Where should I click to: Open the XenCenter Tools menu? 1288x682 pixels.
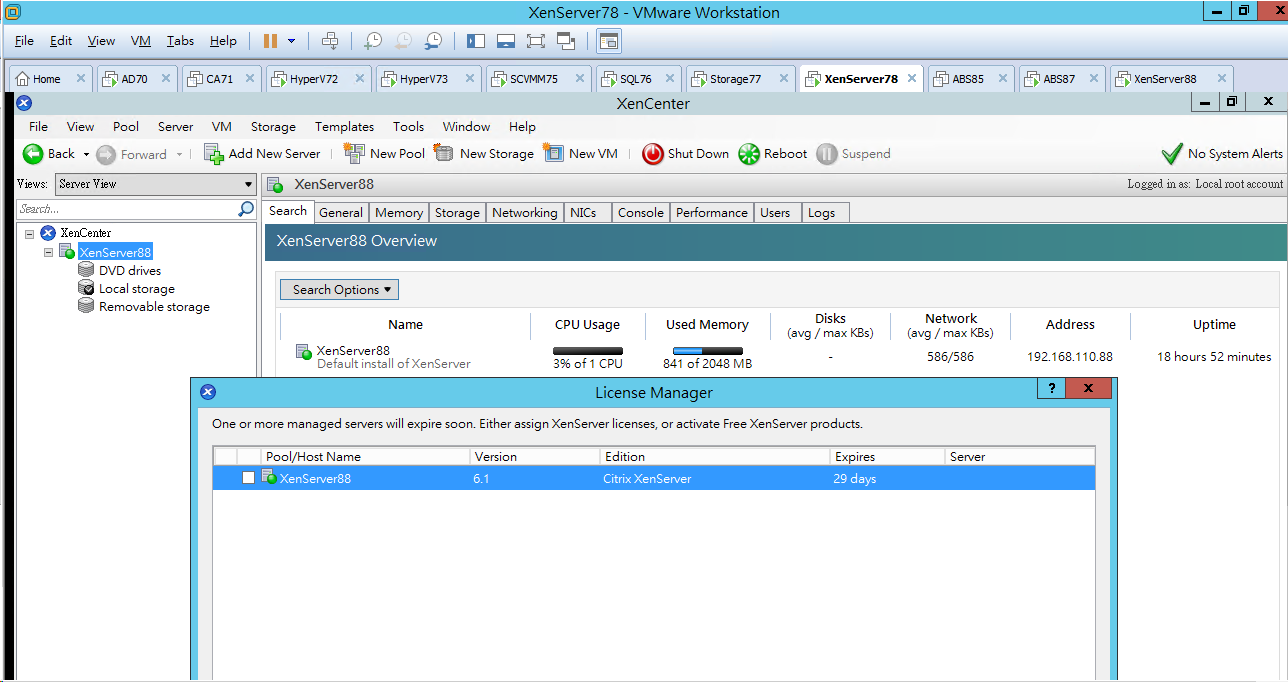(x=409, y=127)
